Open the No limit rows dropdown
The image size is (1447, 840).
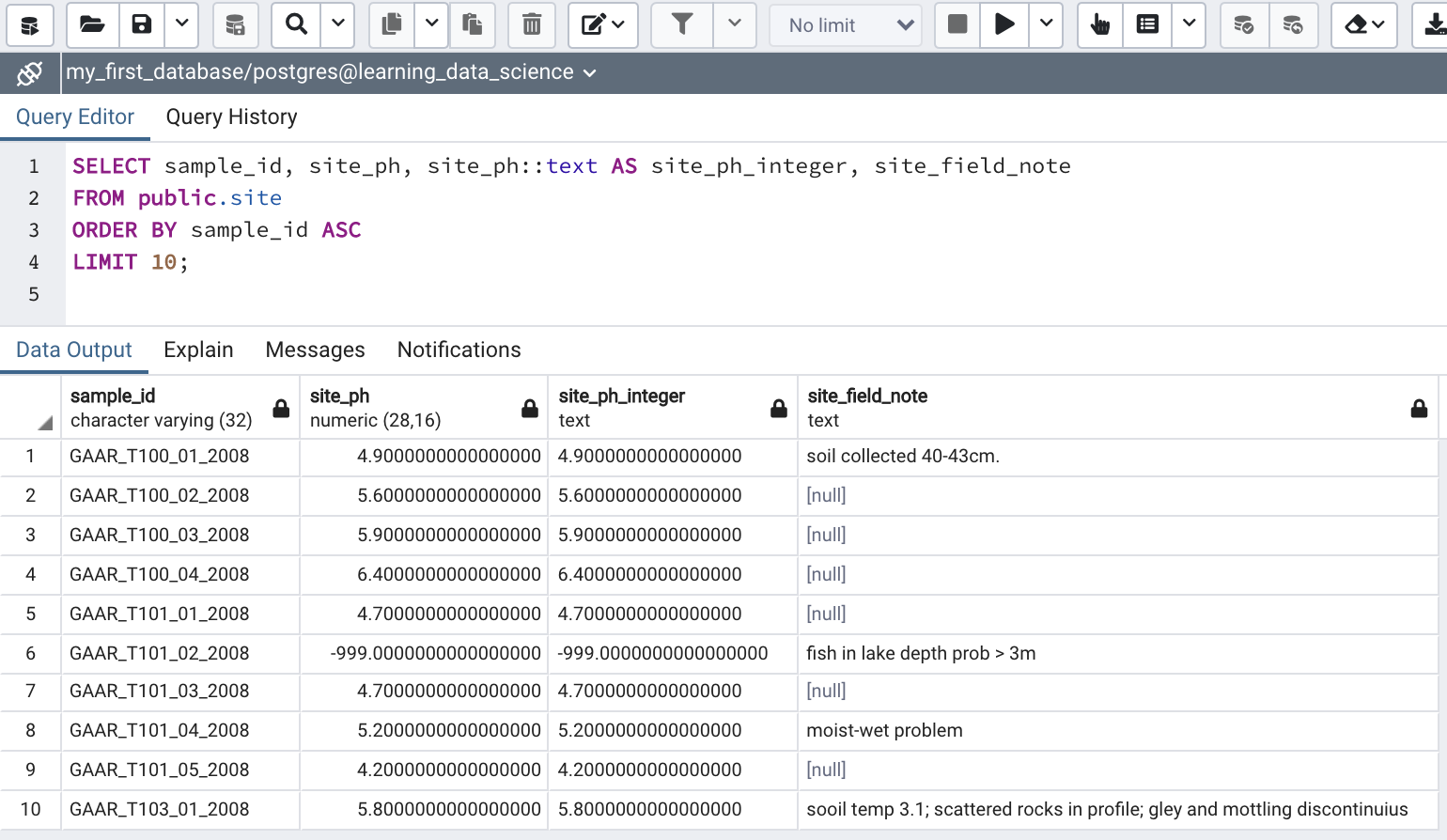click(x=844, y=25)
